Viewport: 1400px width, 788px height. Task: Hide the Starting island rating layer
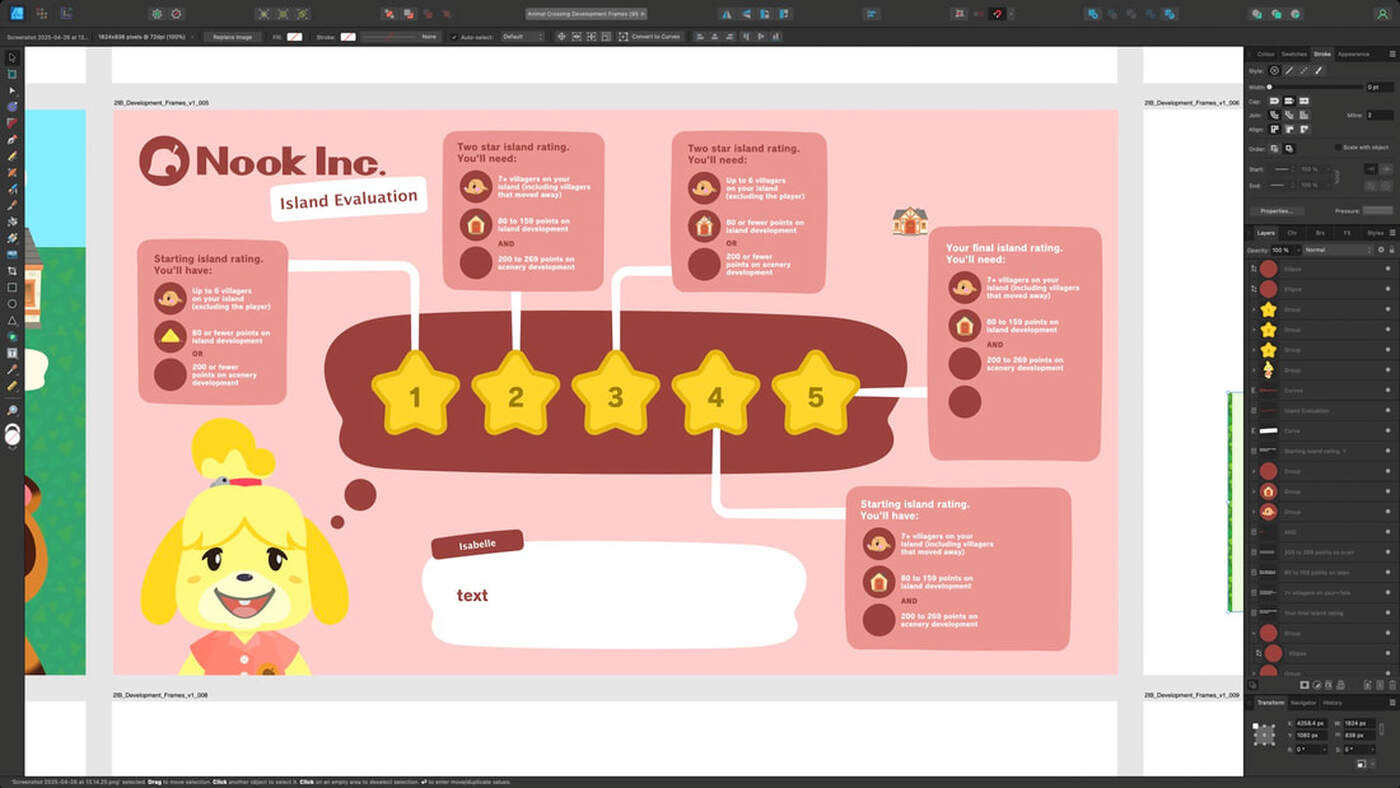1388,451
